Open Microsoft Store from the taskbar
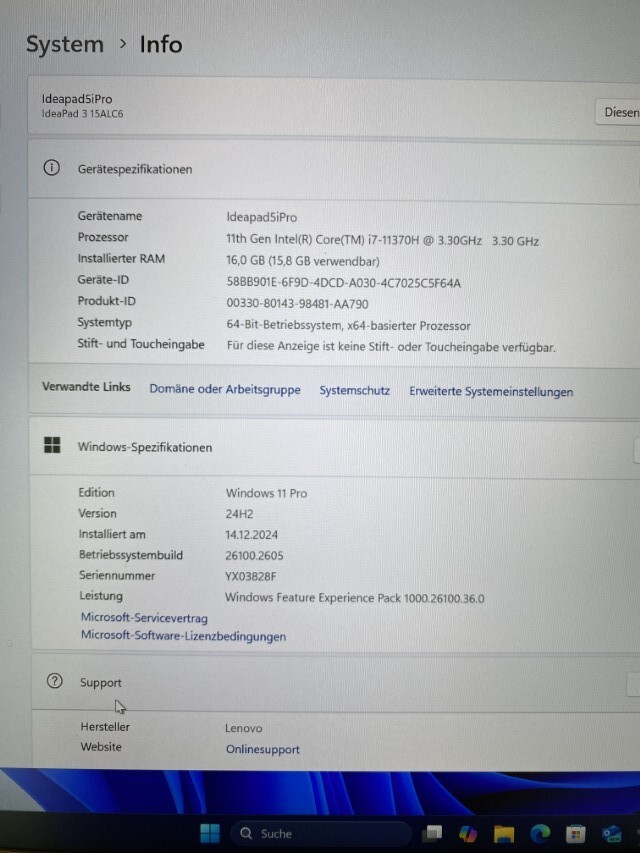 tap(575, 834)
